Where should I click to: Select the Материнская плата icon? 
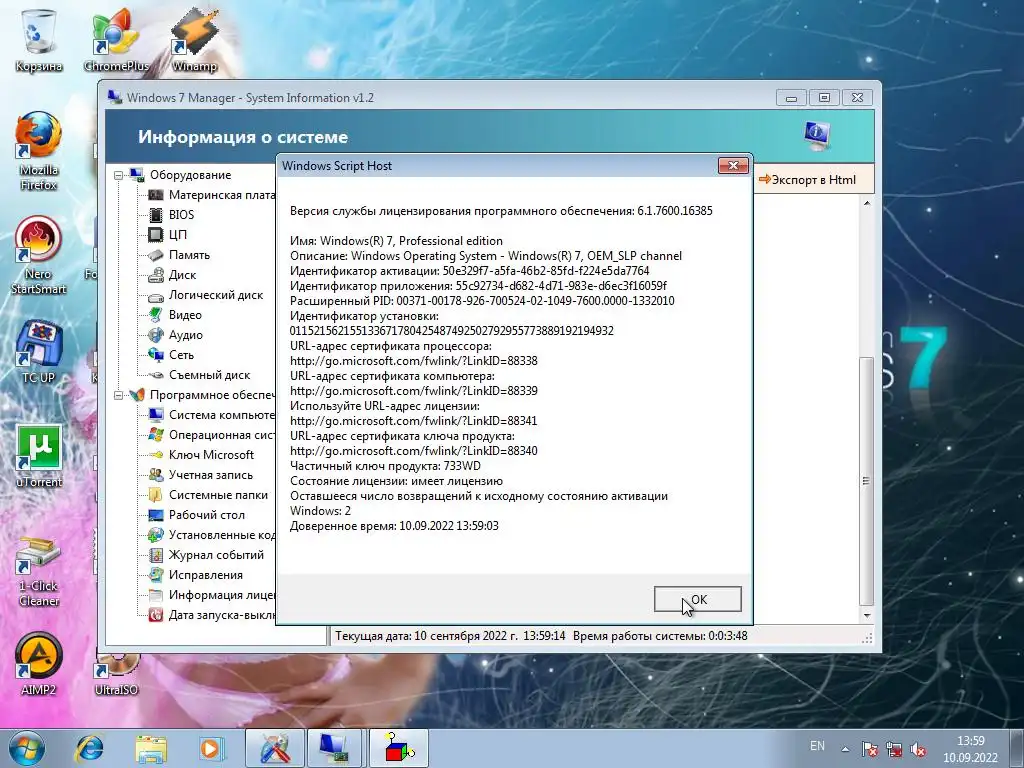[155, 195]
